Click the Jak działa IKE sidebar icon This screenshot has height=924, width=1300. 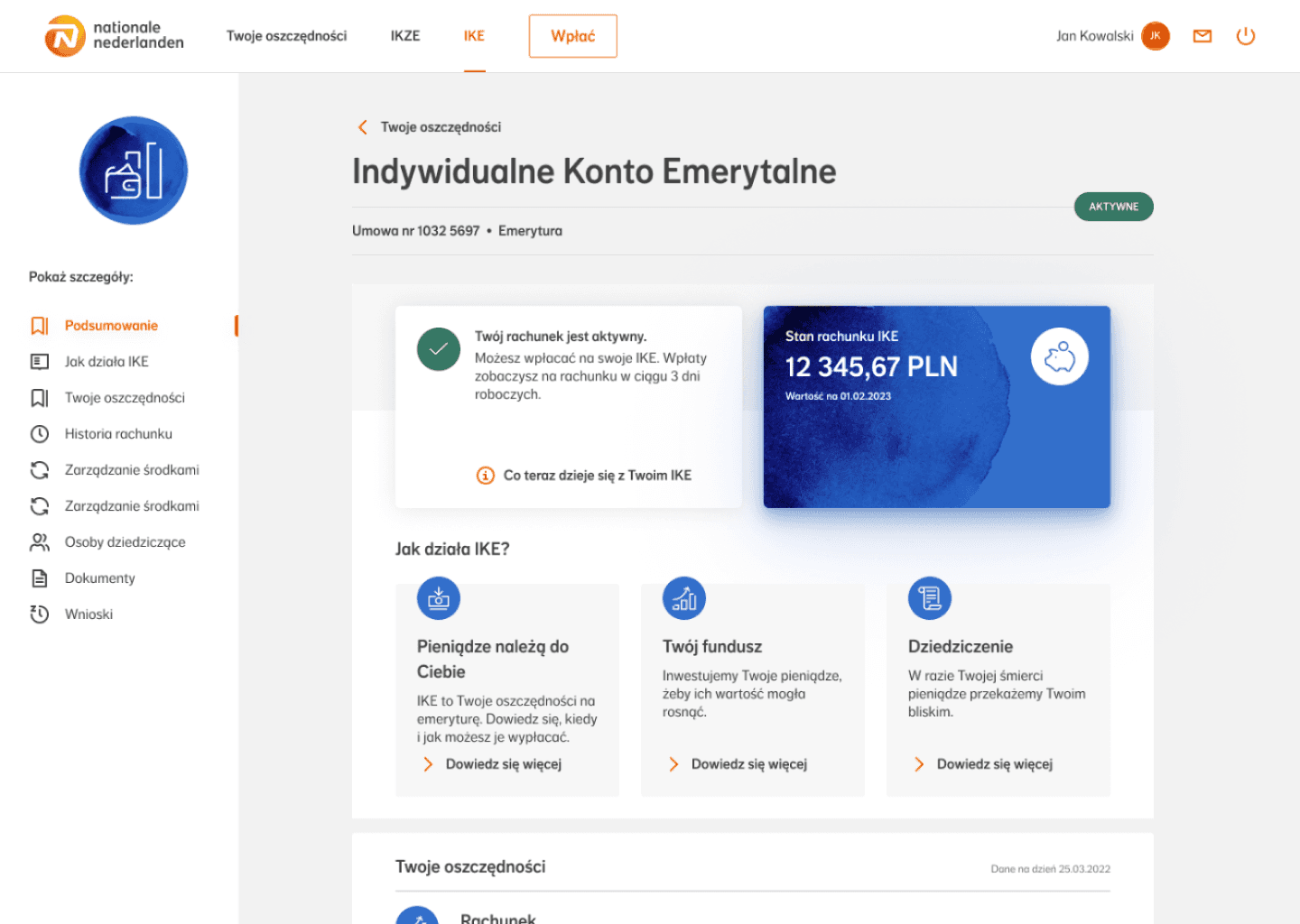coord(40,362)
